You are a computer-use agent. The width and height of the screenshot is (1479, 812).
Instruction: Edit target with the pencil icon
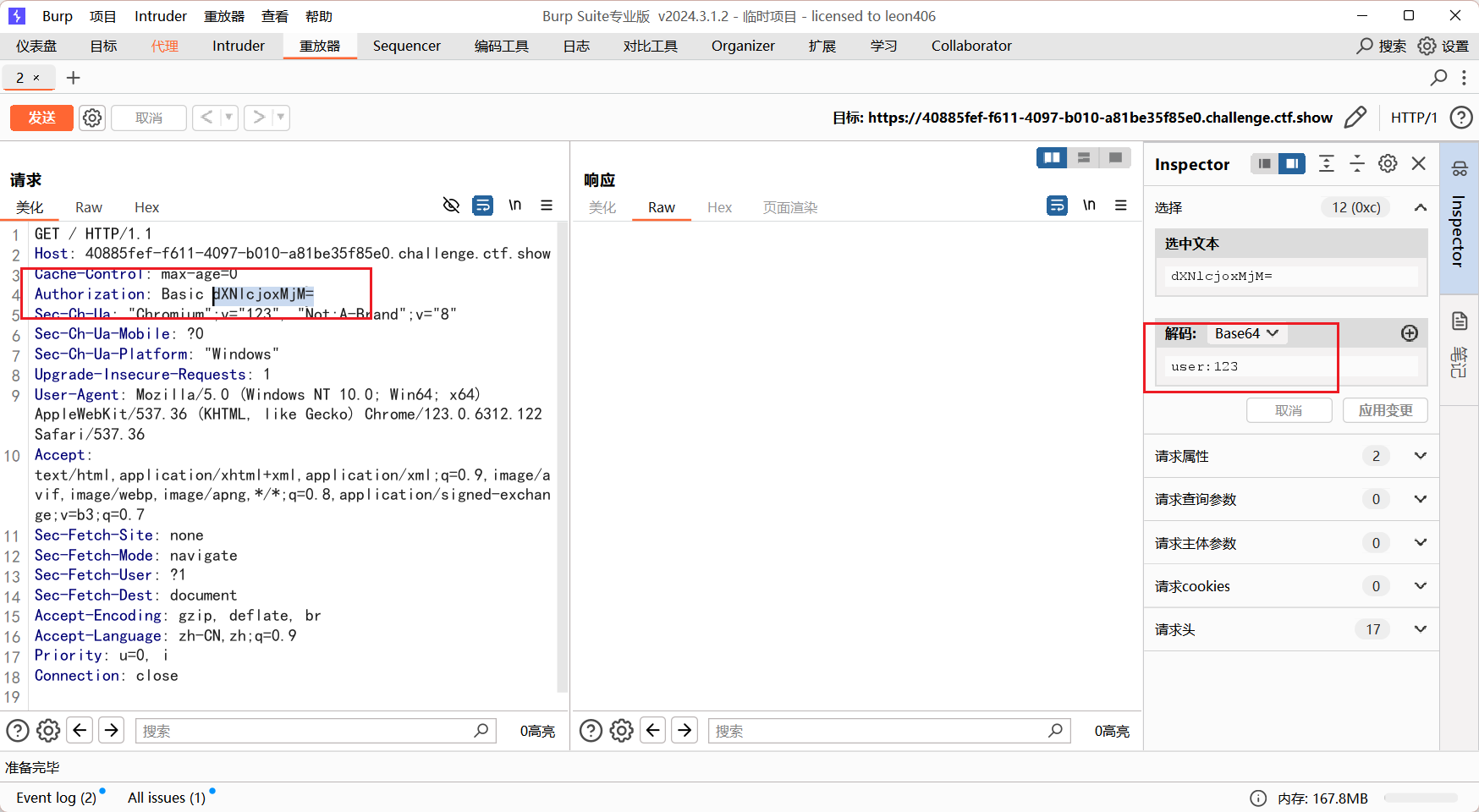click(1355, 118)
